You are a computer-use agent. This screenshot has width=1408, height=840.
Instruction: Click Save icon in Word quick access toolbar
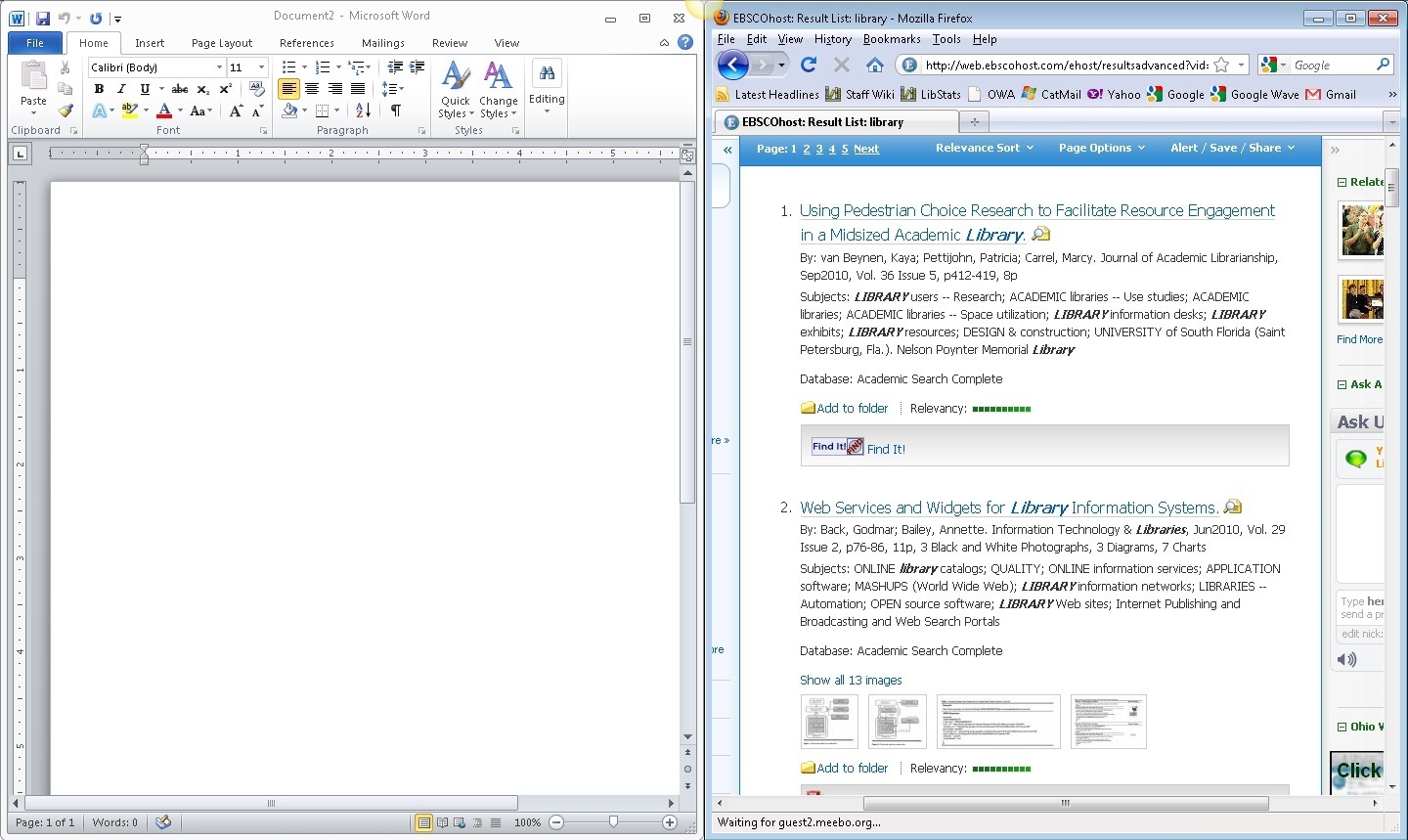click(42, 18)
